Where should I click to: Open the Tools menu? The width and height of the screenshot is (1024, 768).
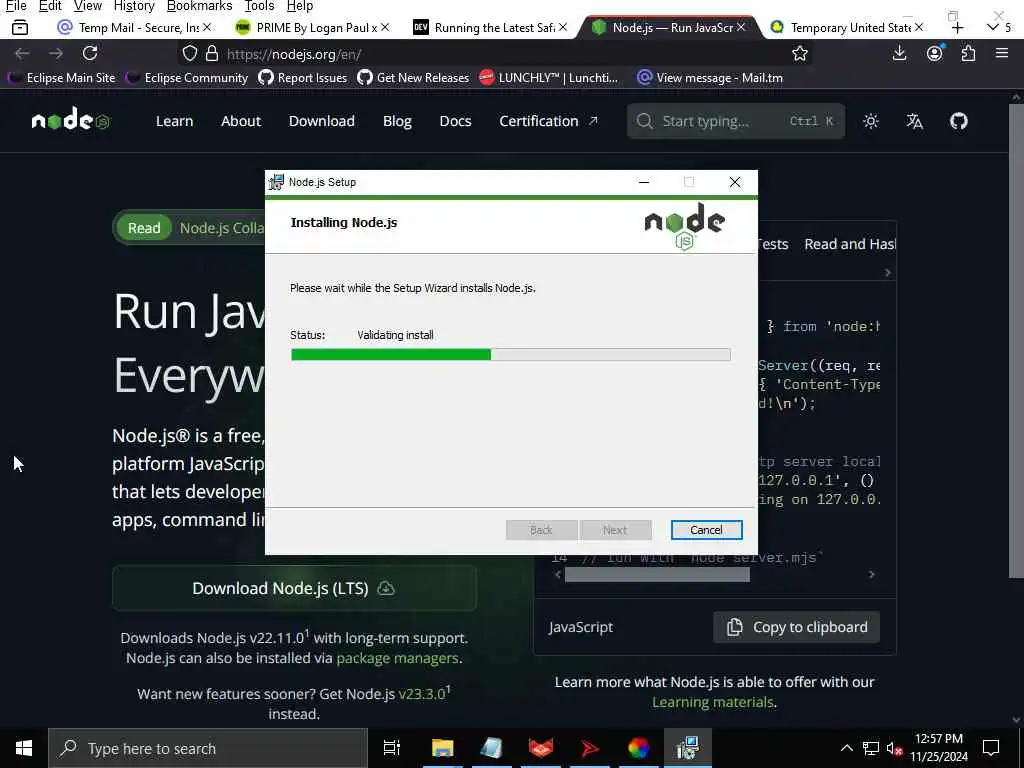coord(259,6)
